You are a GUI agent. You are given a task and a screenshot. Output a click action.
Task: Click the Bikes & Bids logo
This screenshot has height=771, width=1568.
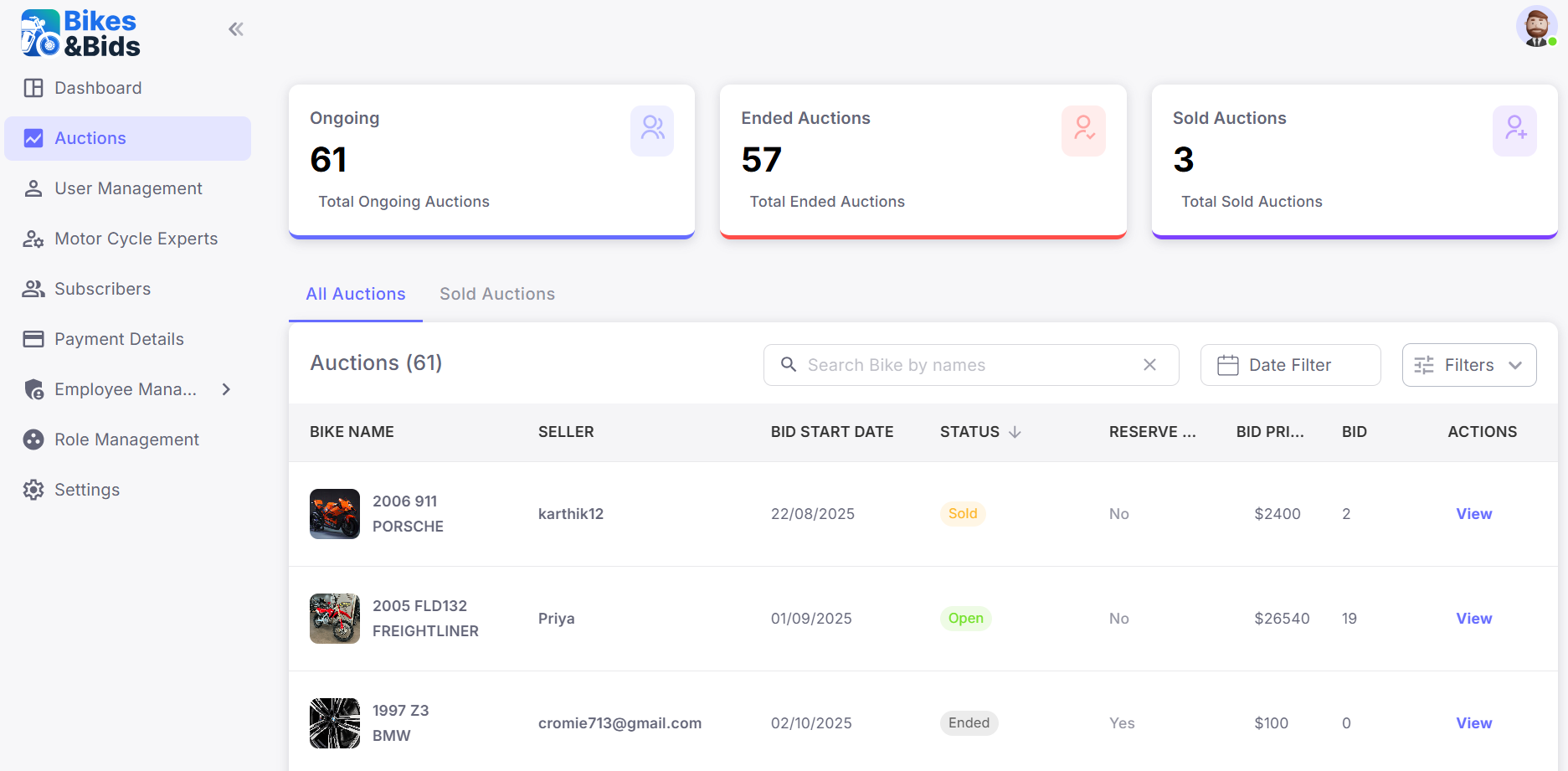[80, 33]
